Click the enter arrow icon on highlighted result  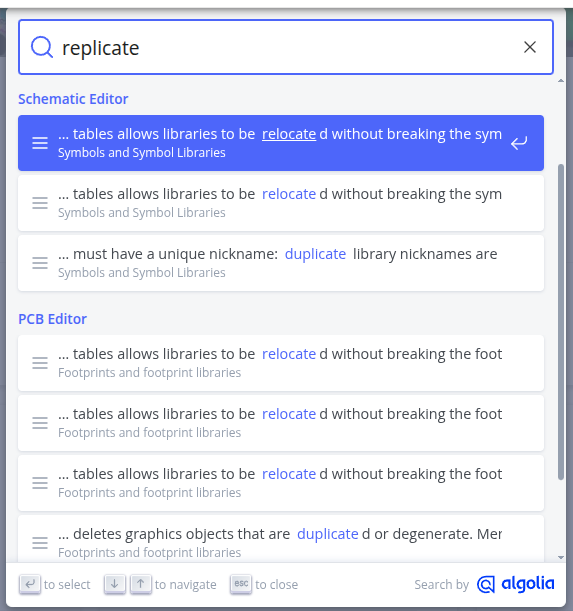click(519, 143)
